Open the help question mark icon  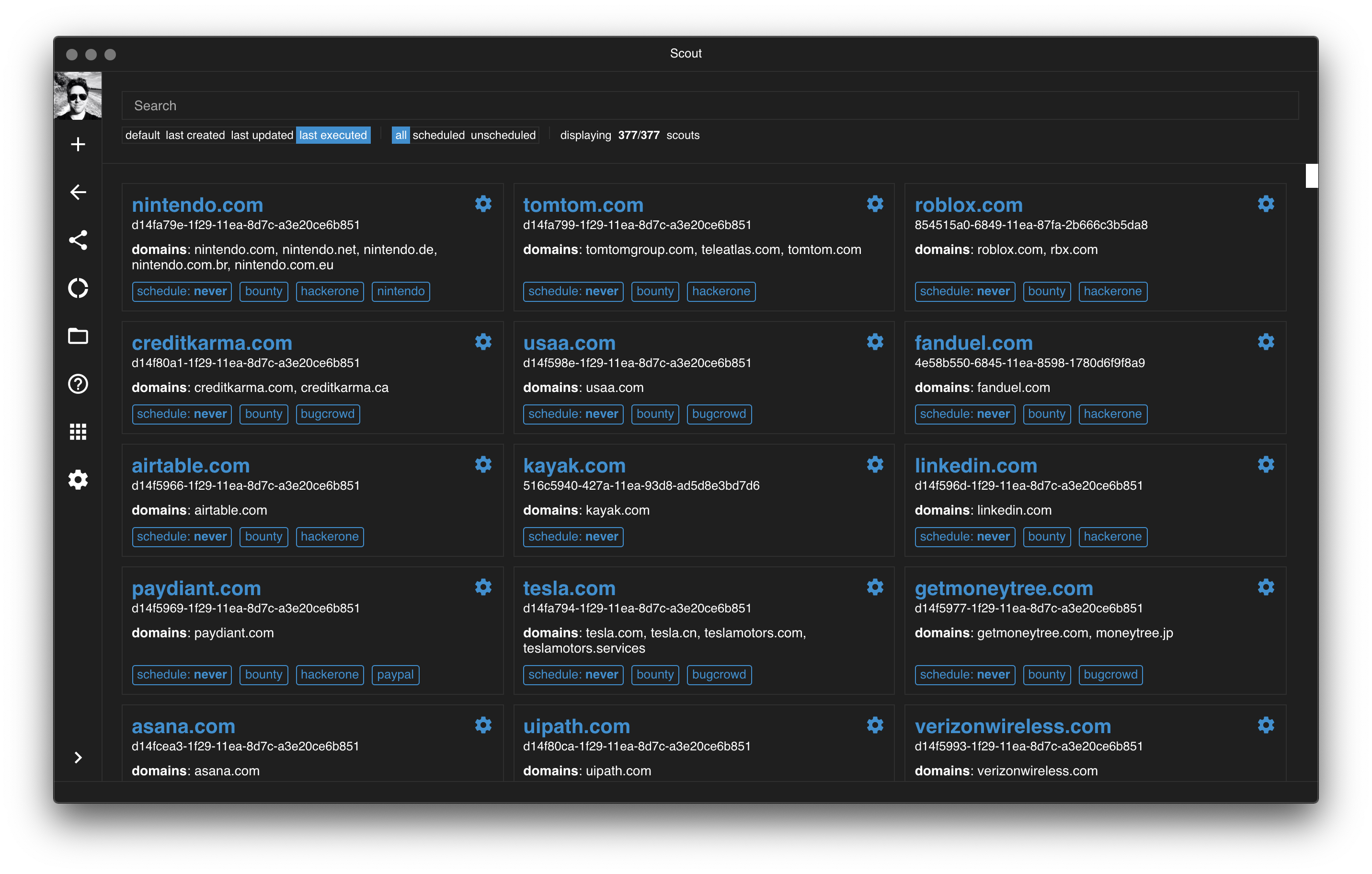point(78,383)
